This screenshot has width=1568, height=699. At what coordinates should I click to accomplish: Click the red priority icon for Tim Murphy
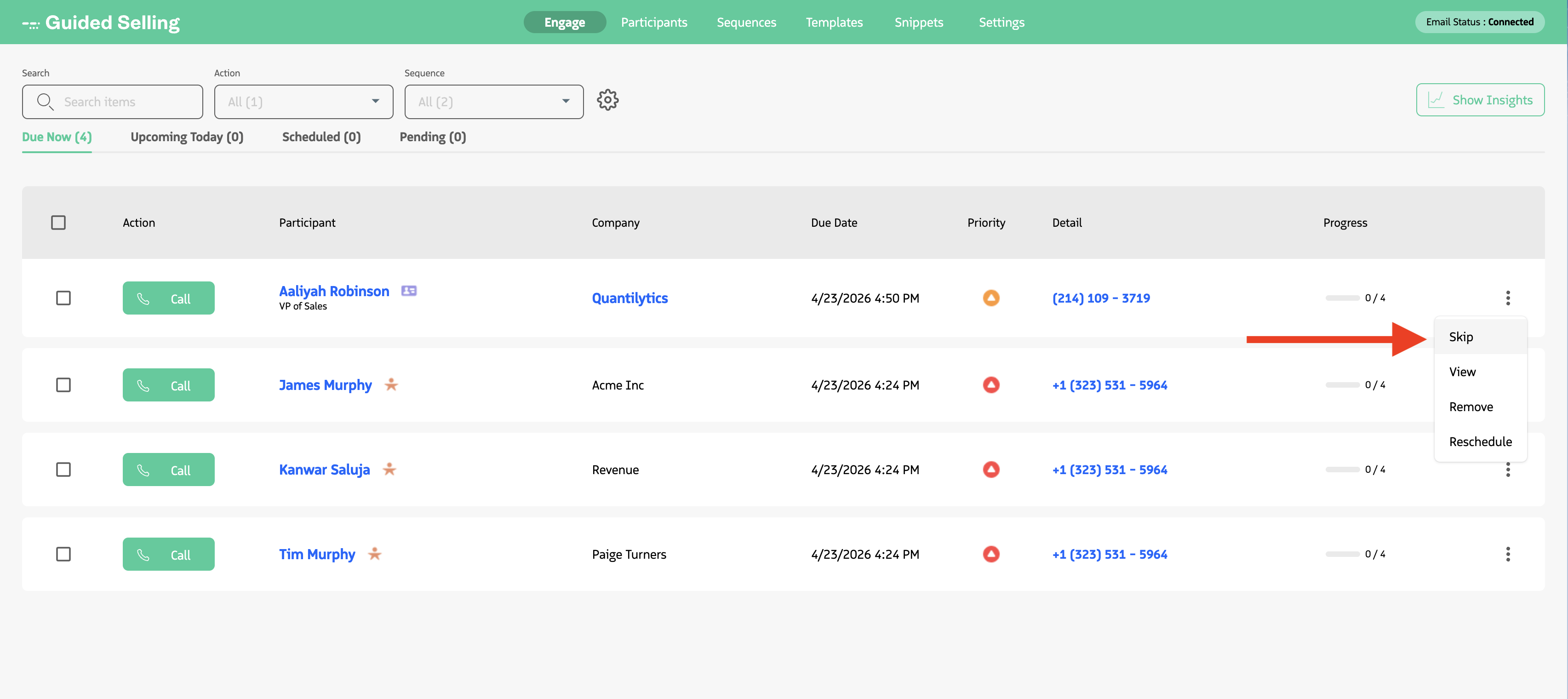pyautogui.click(x=990, y=554)
